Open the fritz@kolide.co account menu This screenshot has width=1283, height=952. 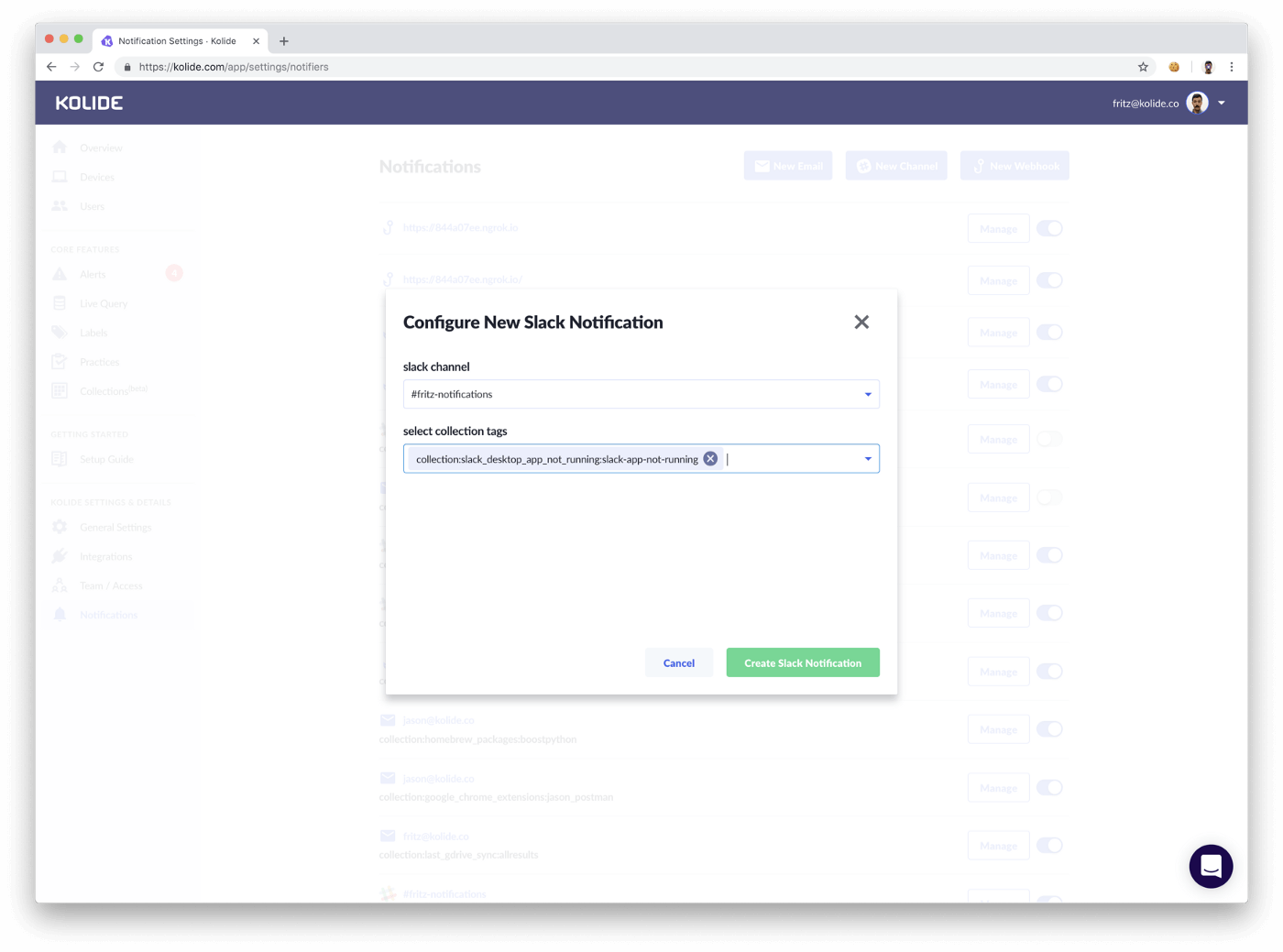click(x=1221, y=103)
